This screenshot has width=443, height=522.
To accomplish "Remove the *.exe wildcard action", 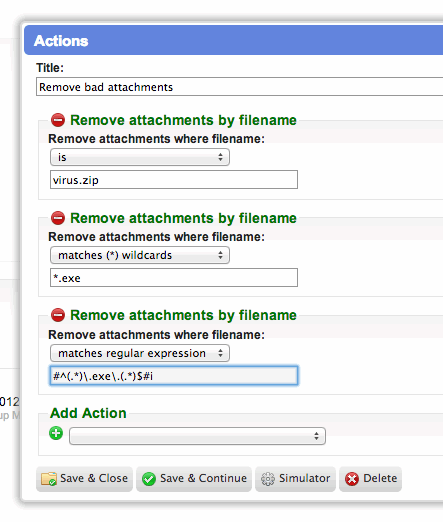I will point(58,218).
